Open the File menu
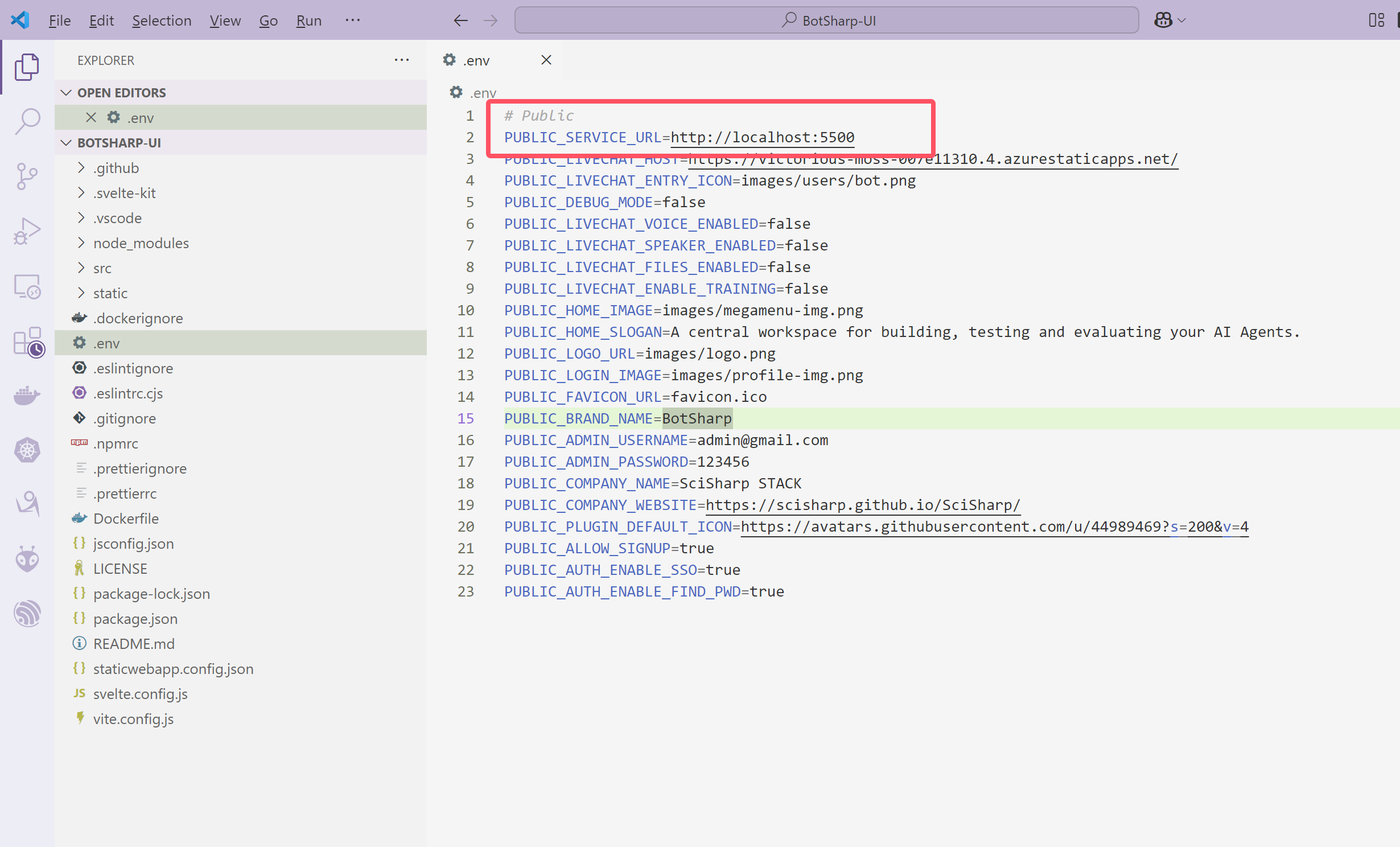The image size is (1400, 847). 60,20
